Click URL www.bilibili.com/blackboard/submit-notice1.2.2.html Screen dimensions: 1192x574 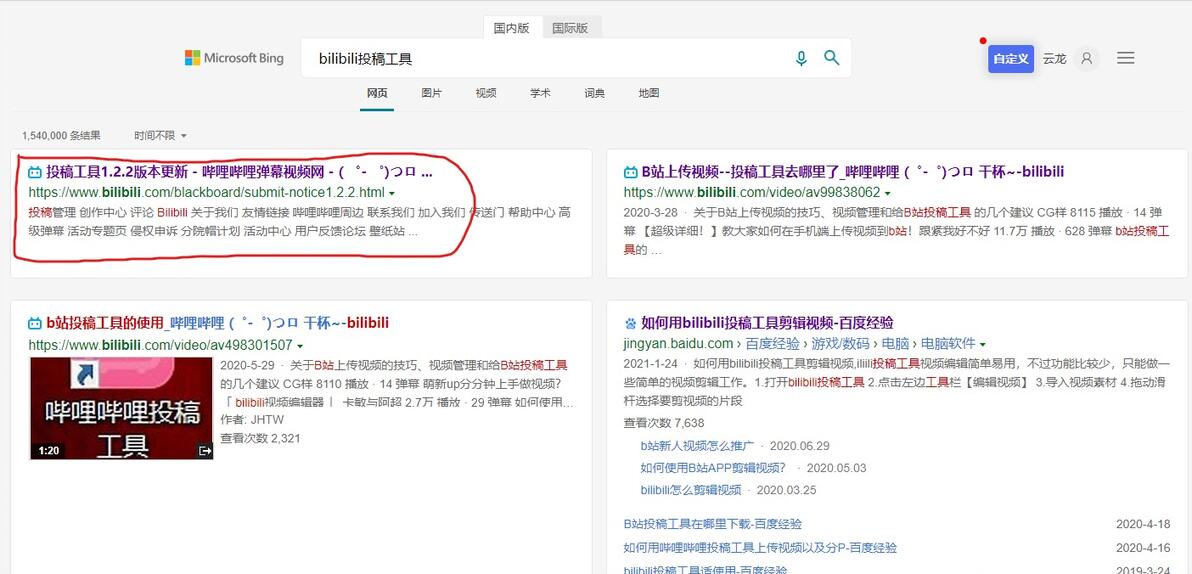(x=207, y=192)
